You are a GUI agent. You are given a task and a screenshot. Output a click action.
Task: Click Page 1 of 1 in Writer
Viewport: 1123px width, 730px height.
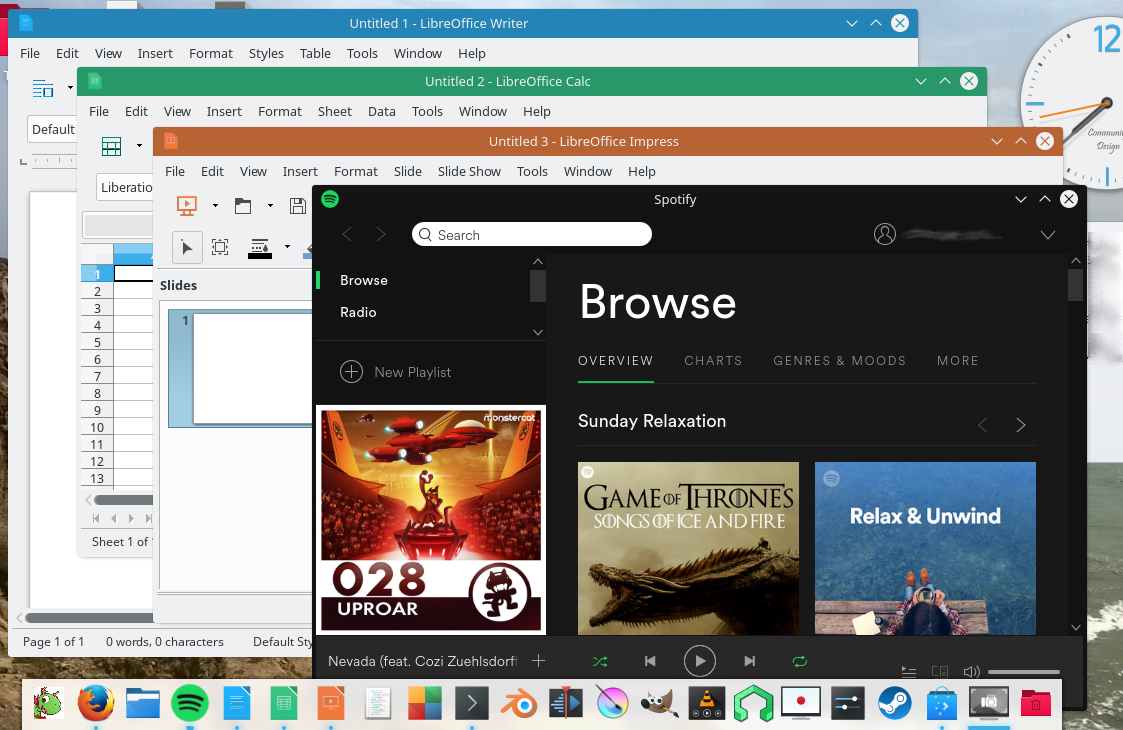(53, 642)
